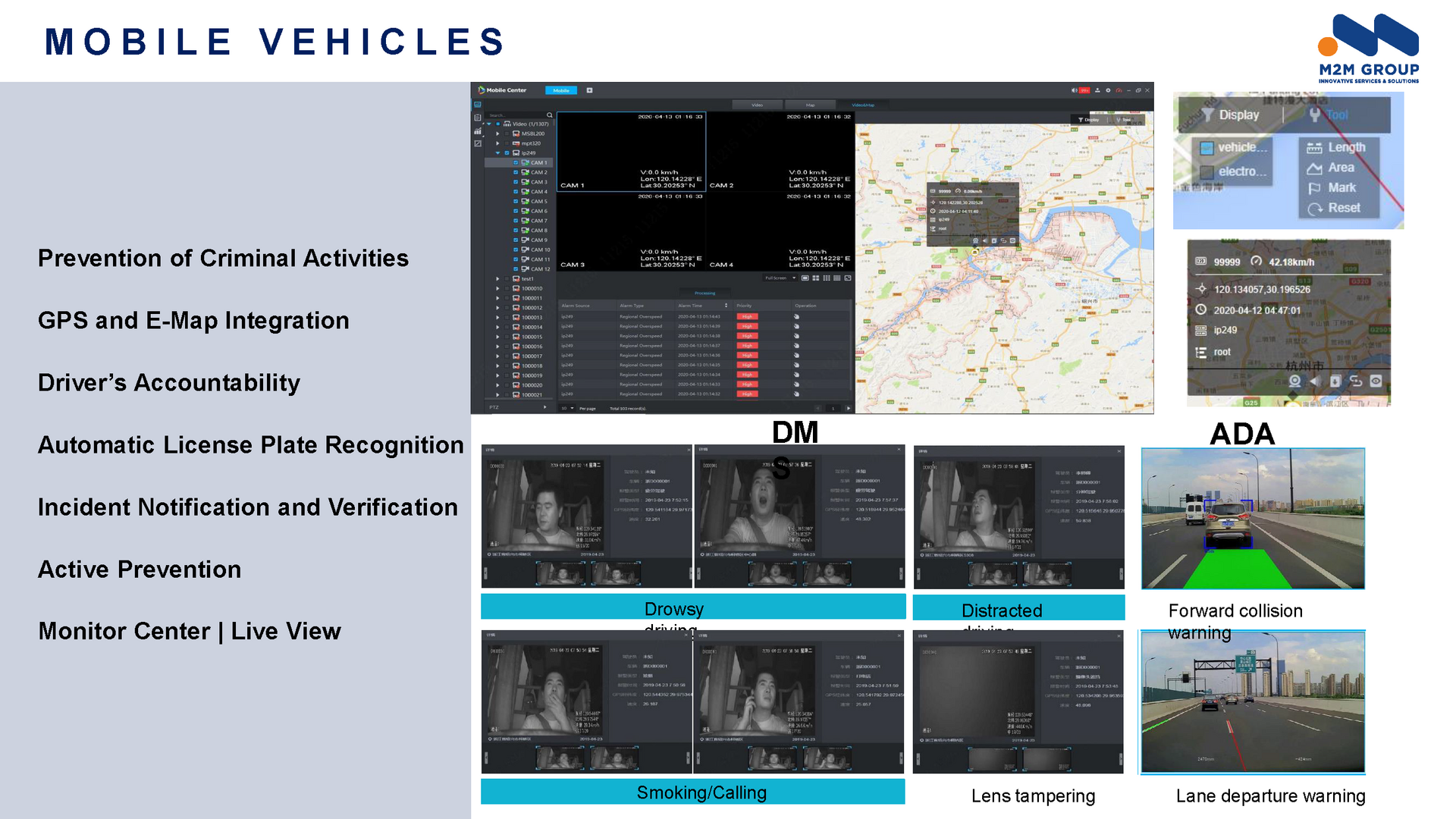The image size is (1456, 819).
Task: Select the CAM 3 video pane
Action: (631, 232)
